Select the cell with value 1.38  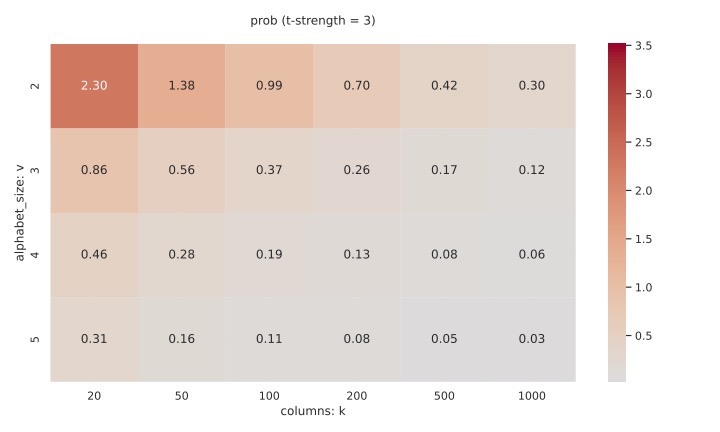tap(181, 86)
